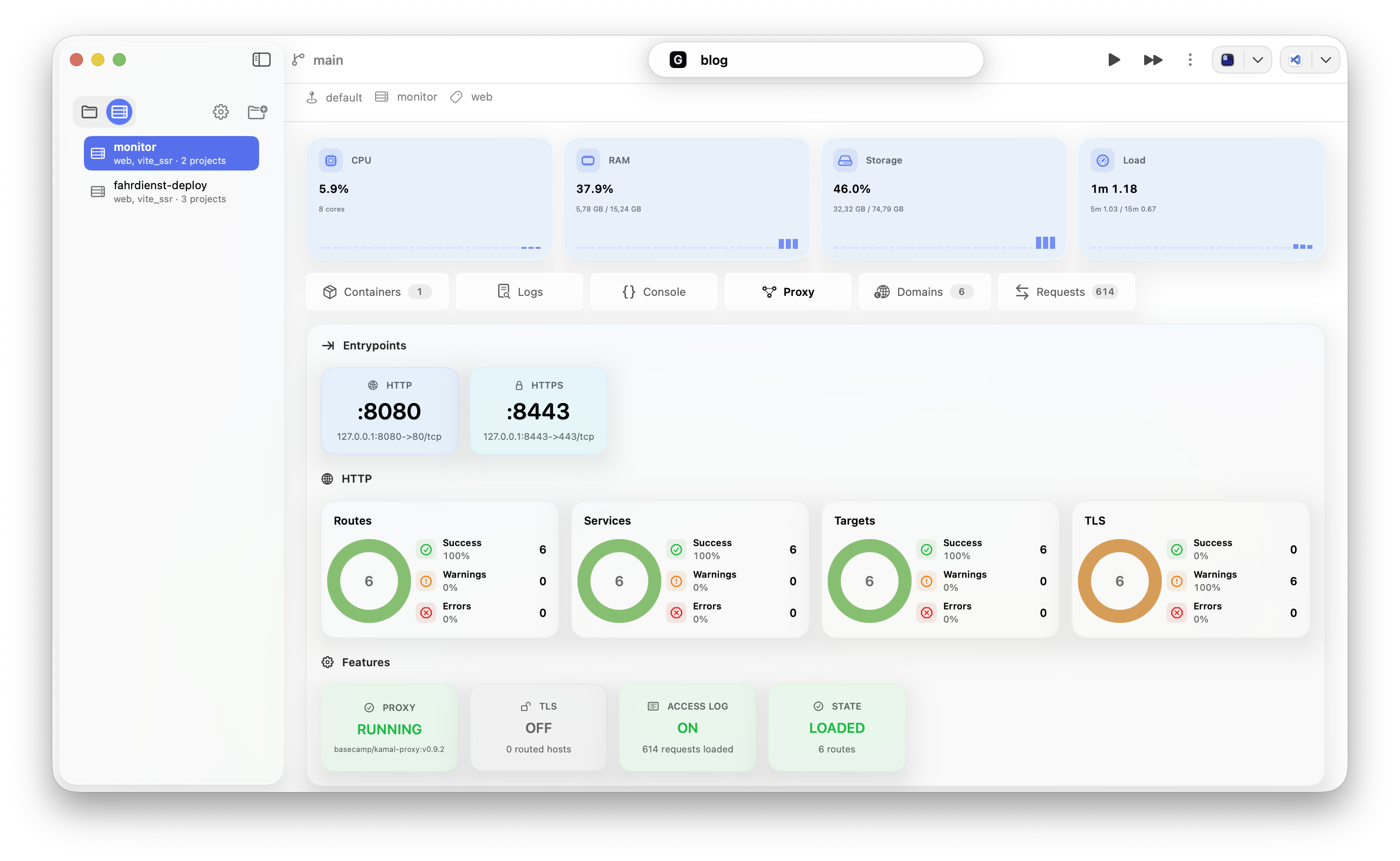The image size is (1400, 861).
Task: Click the dark app icon button in toolbar
Action: [x=1228, y=60]
